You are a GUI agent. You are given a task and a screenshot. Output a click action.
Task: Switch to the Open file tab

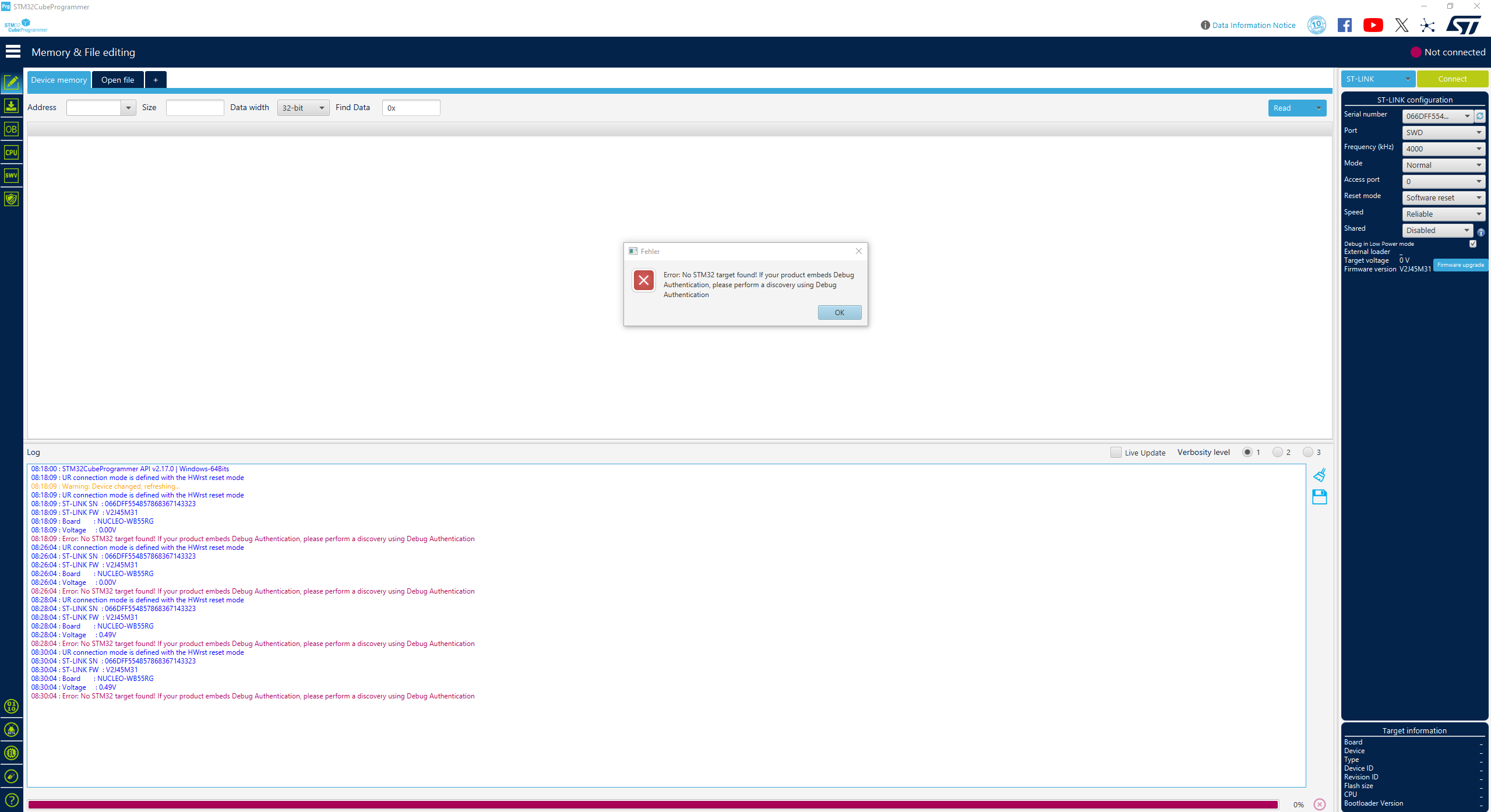click(x=118, y=80)
